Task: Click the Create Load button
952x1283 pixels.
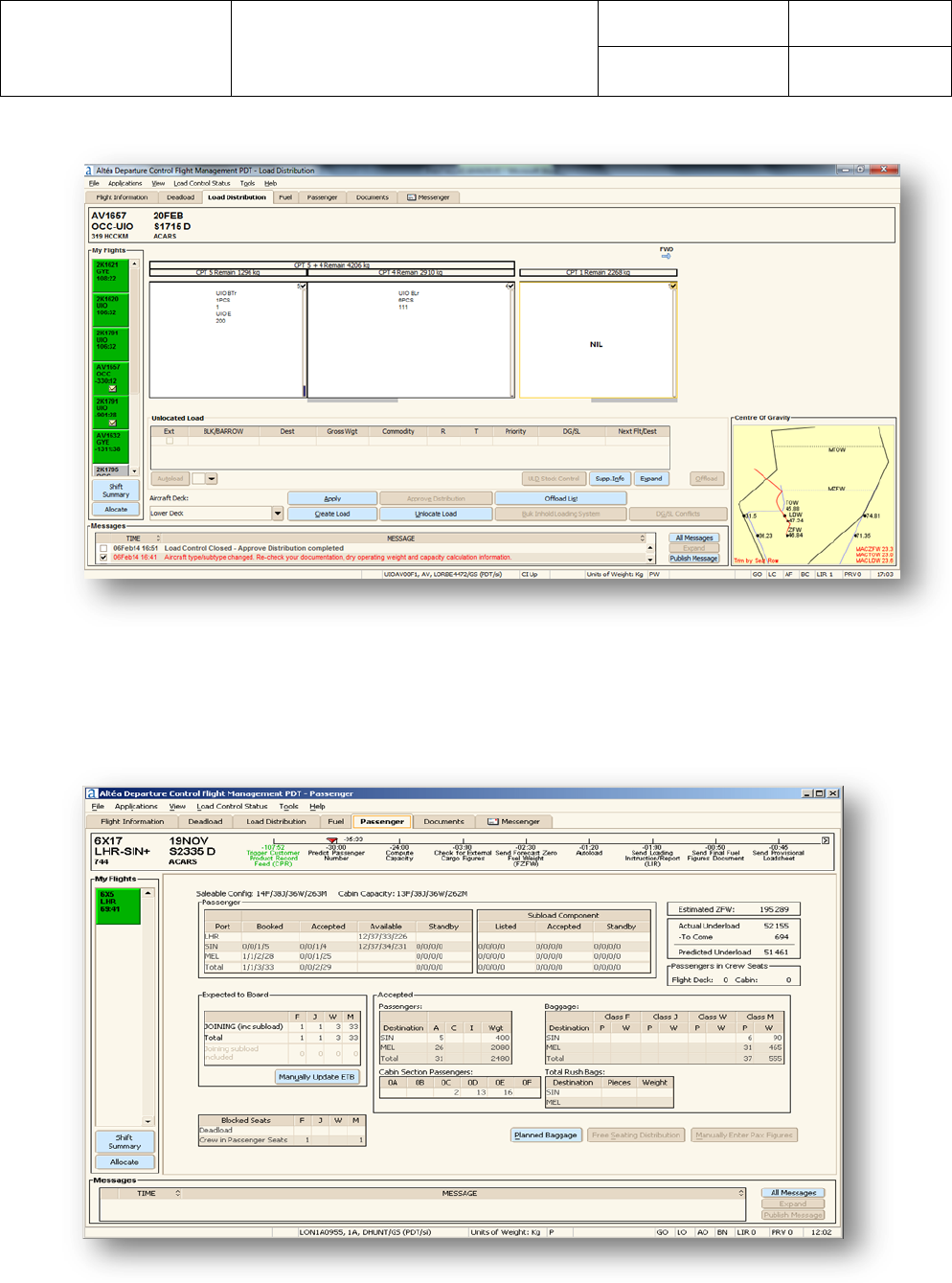Action: 332,514
